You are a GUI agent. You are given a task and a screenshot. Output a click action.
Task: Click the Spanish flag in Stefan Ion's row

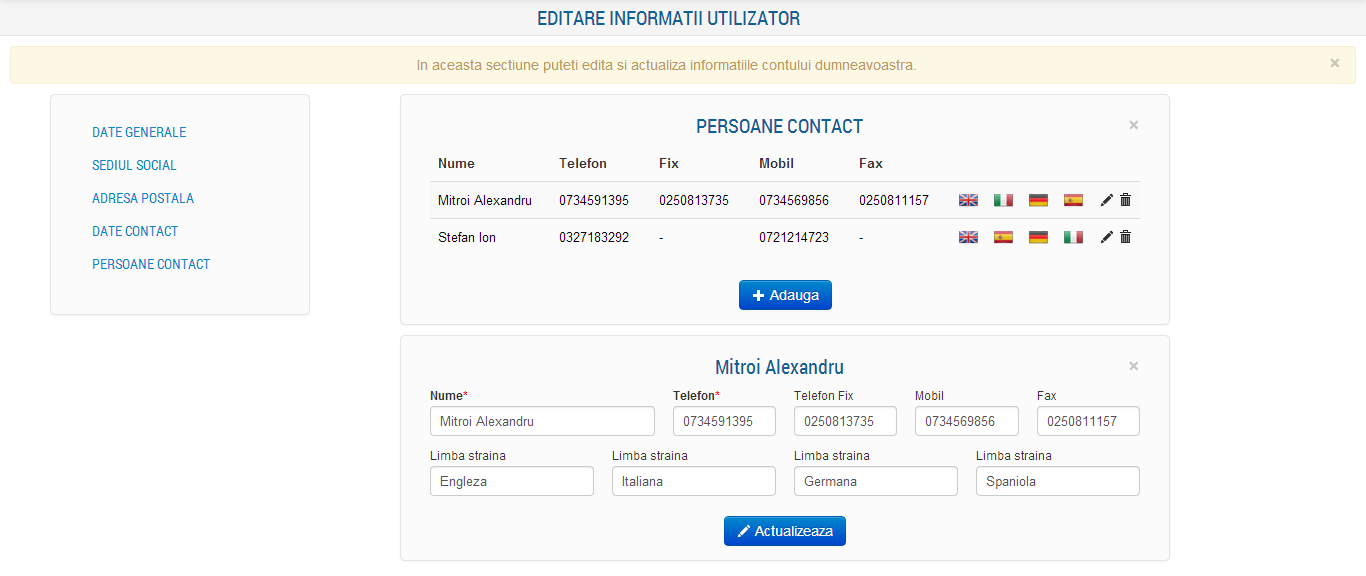[x=1003, y=237]
